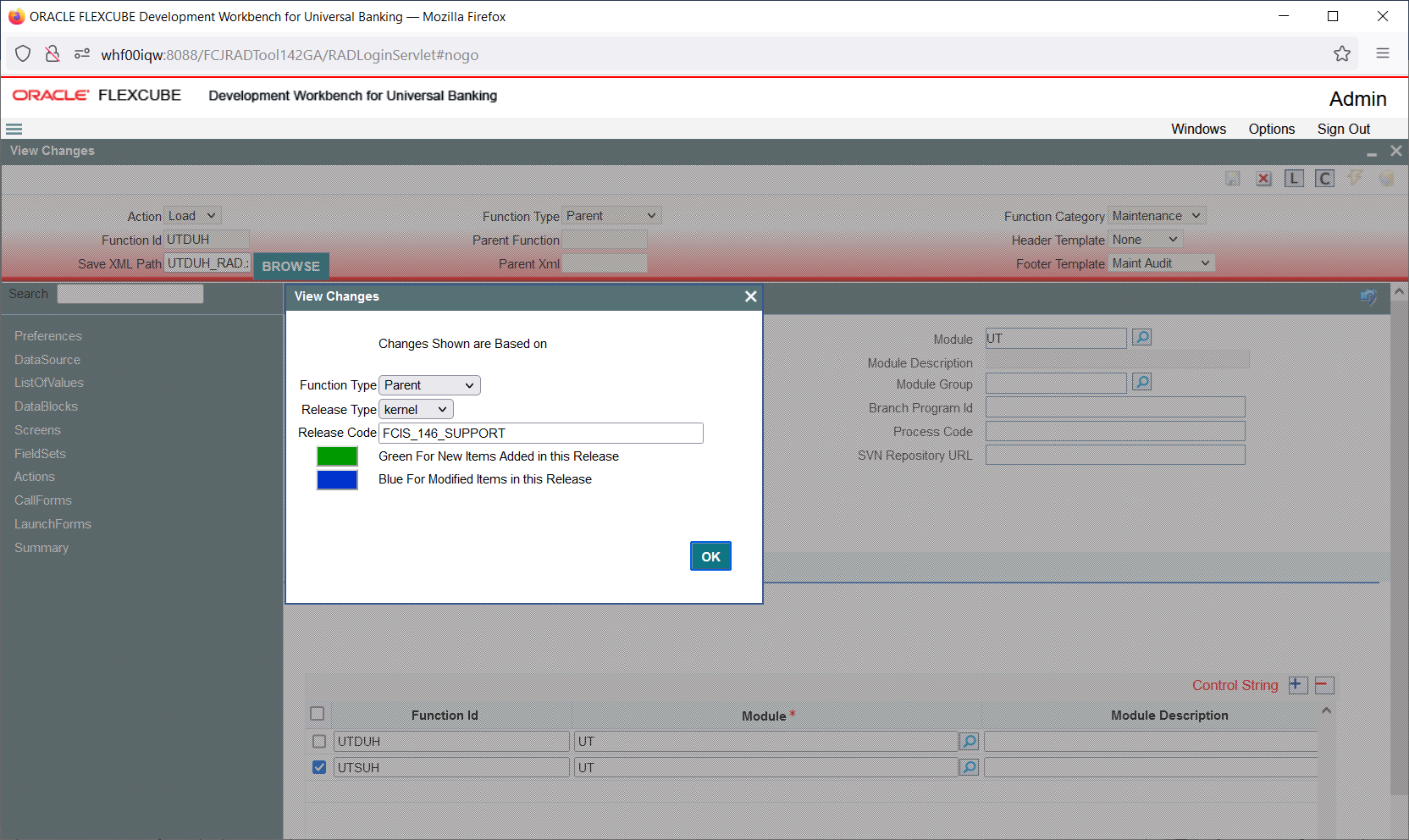Click OK in the View Changes dialog

point(710,556)
